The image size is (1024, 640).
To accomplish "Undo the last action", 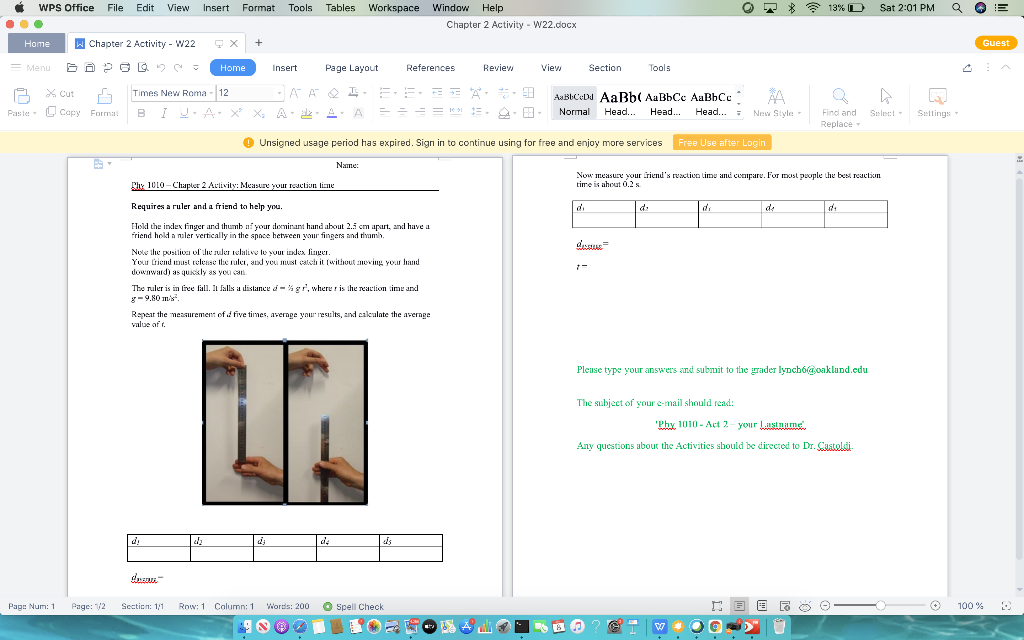I will pos(161,67).
